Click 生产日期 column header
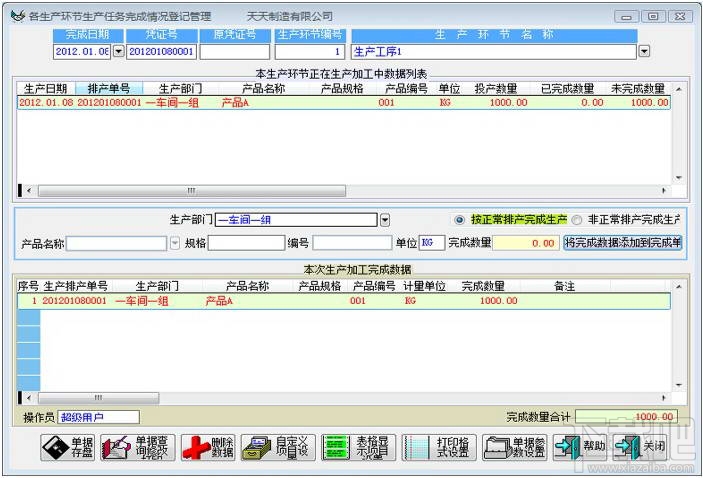 [46, 88]
